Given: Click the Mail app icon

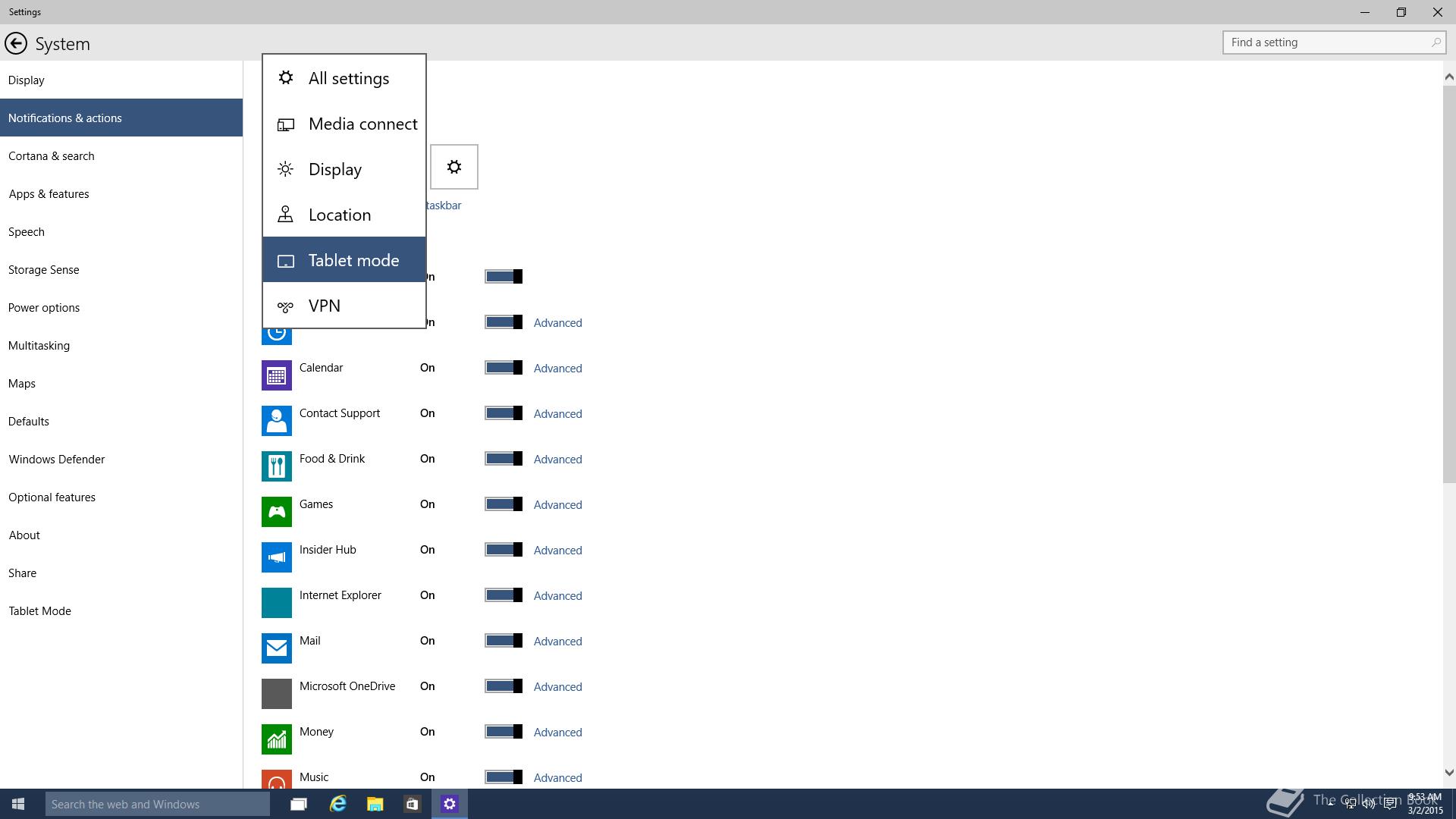Looking at the screenshot, I should click(x=277, y=648).
